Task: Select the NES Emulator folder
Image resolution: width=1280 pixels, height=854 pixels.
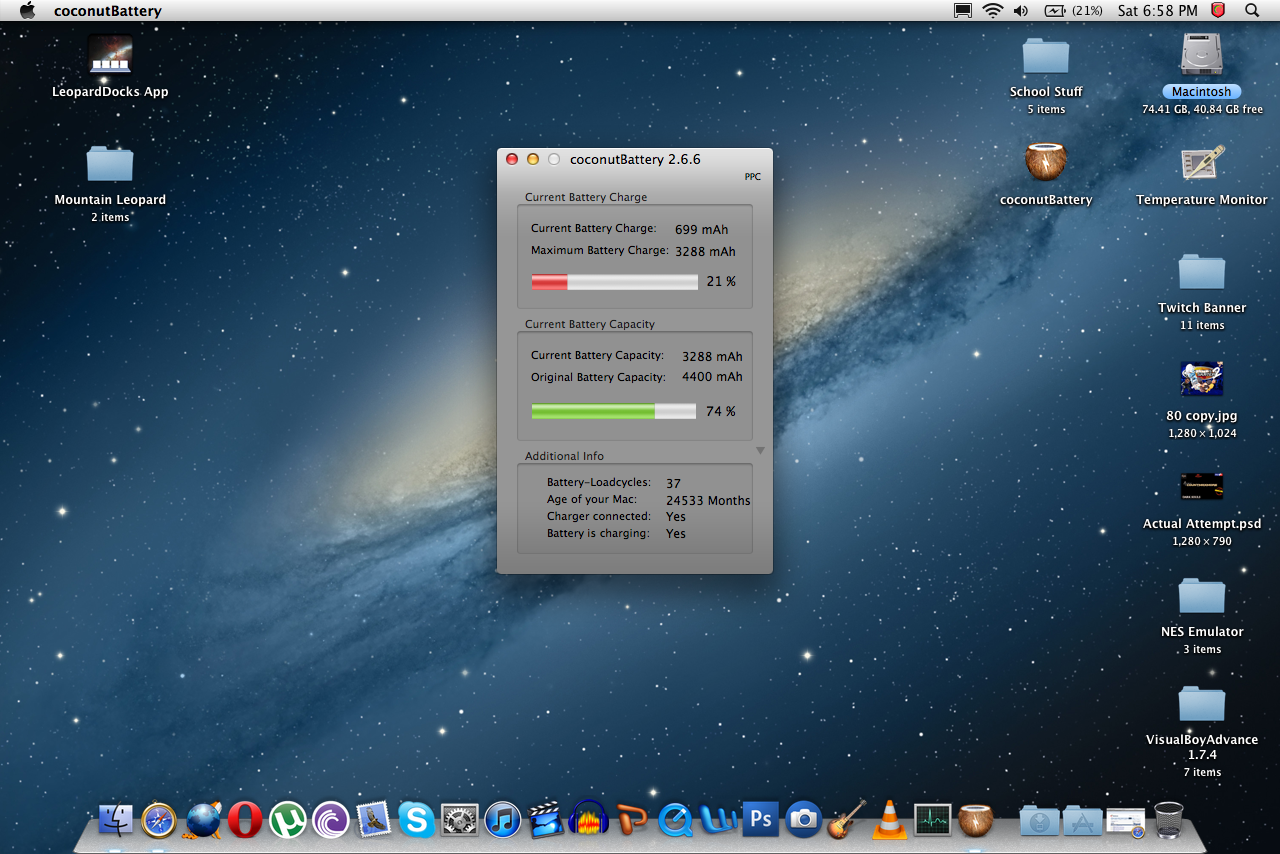Action: point(1202,596)
